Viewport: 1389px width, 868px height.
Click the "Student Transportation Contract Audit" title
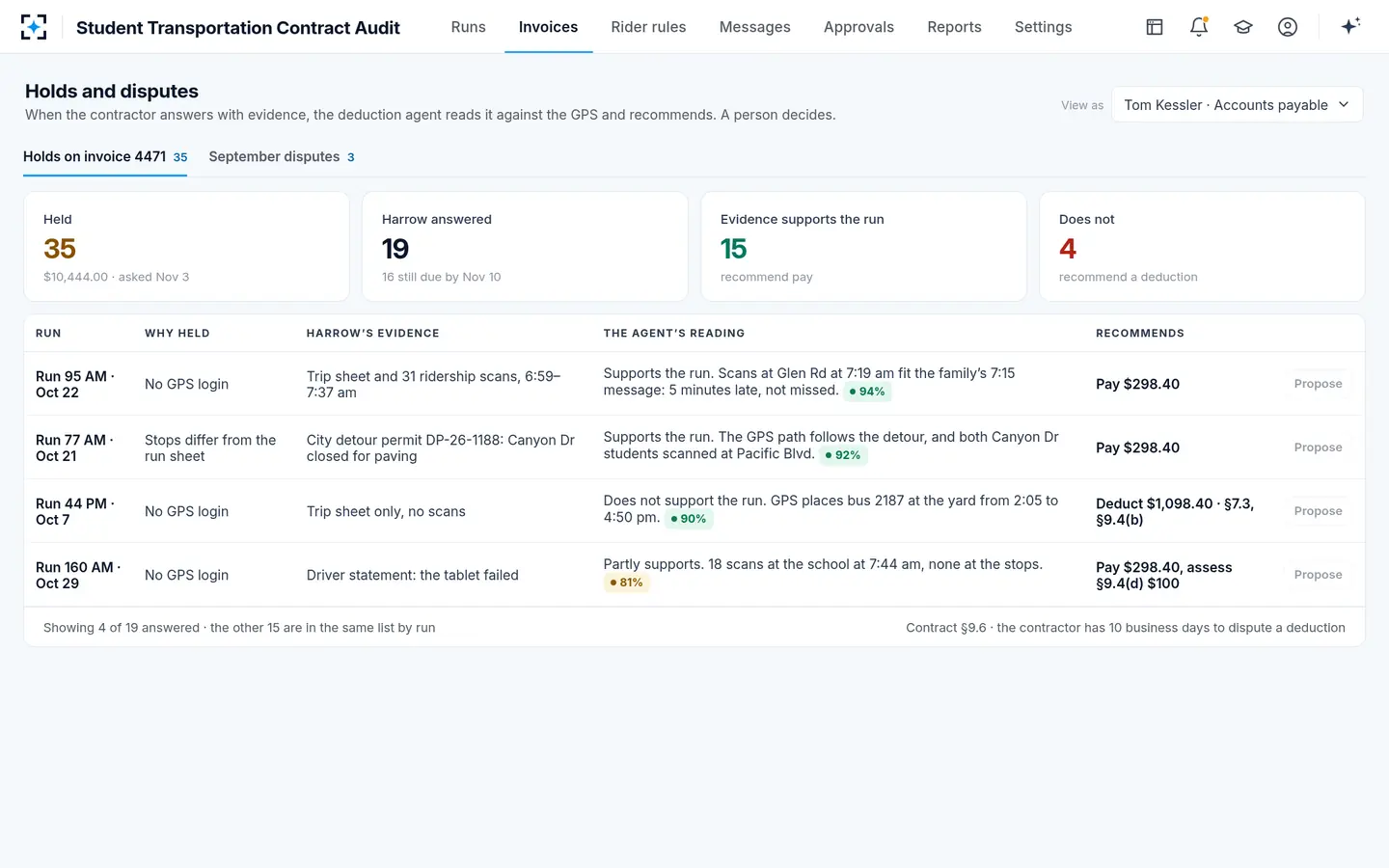tap(238, 28)
